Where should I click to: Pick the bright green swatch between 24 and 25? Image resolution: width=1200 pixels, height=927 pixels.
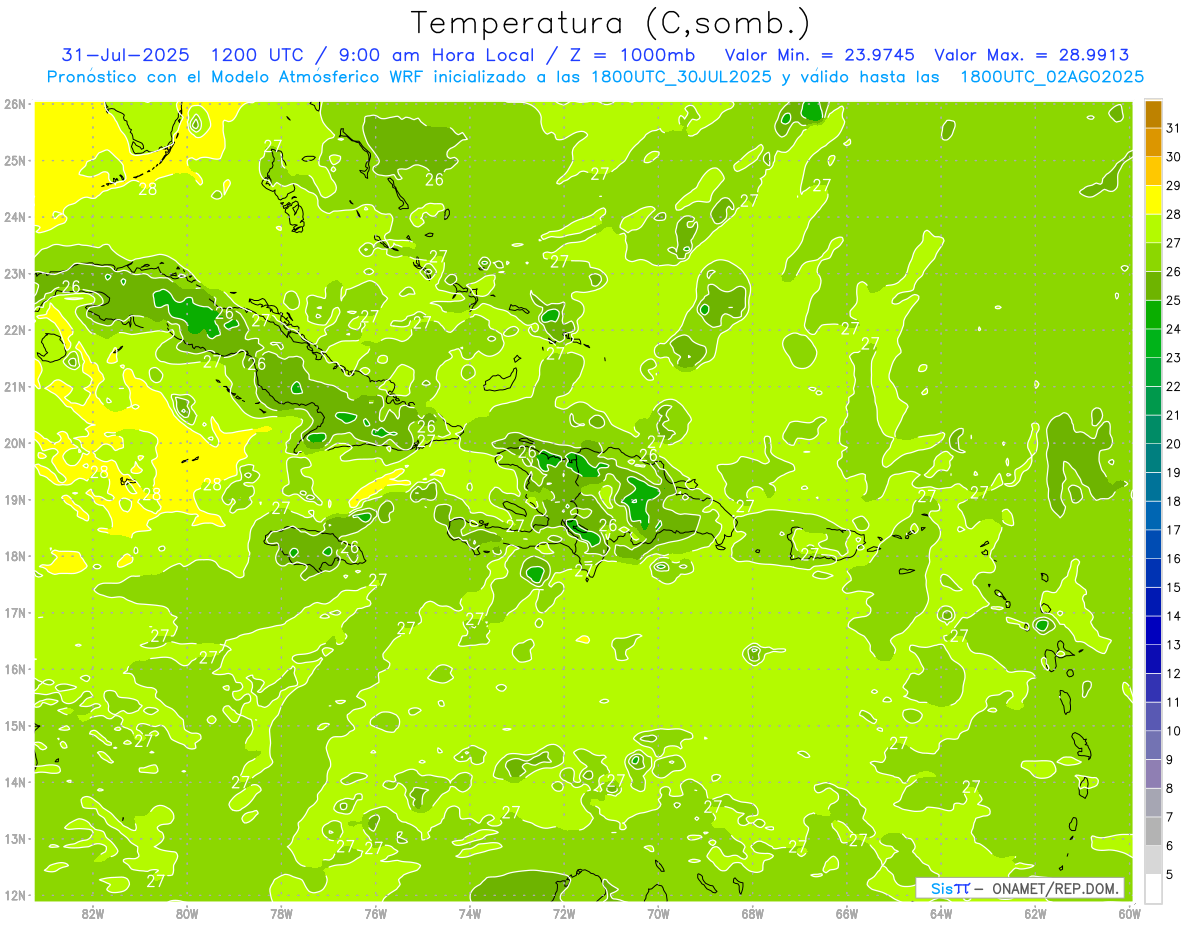[1153, 314]
